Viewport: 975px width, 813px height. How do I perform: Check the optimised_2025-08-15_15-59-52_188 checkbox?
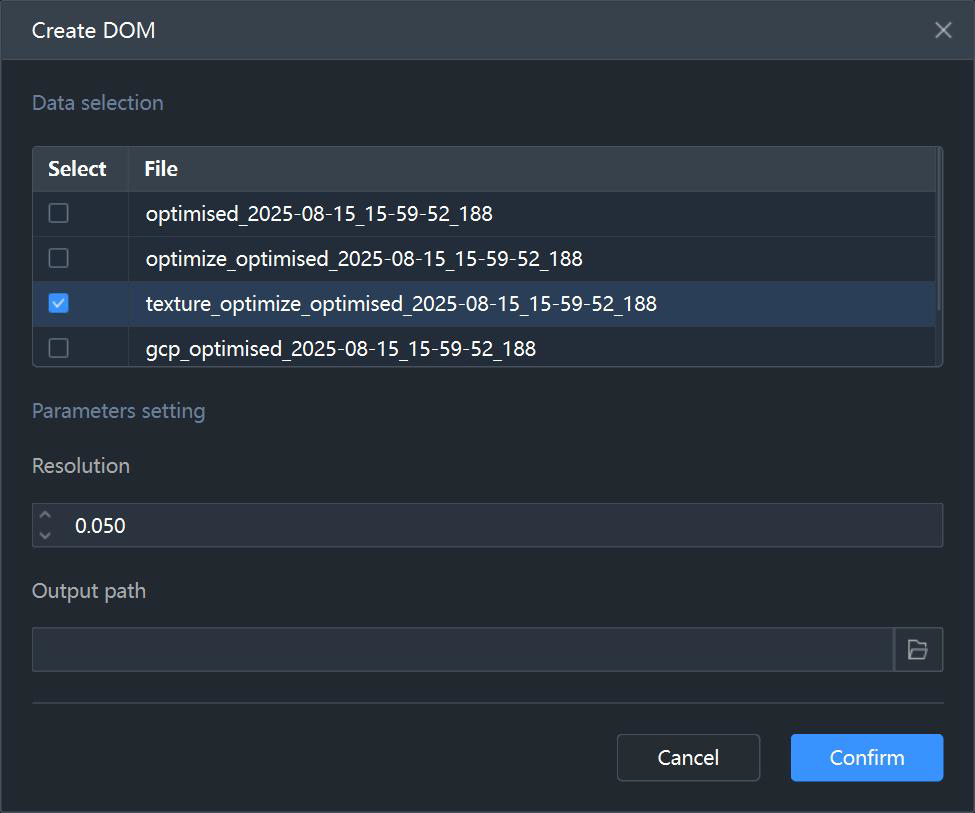(58, 213)
